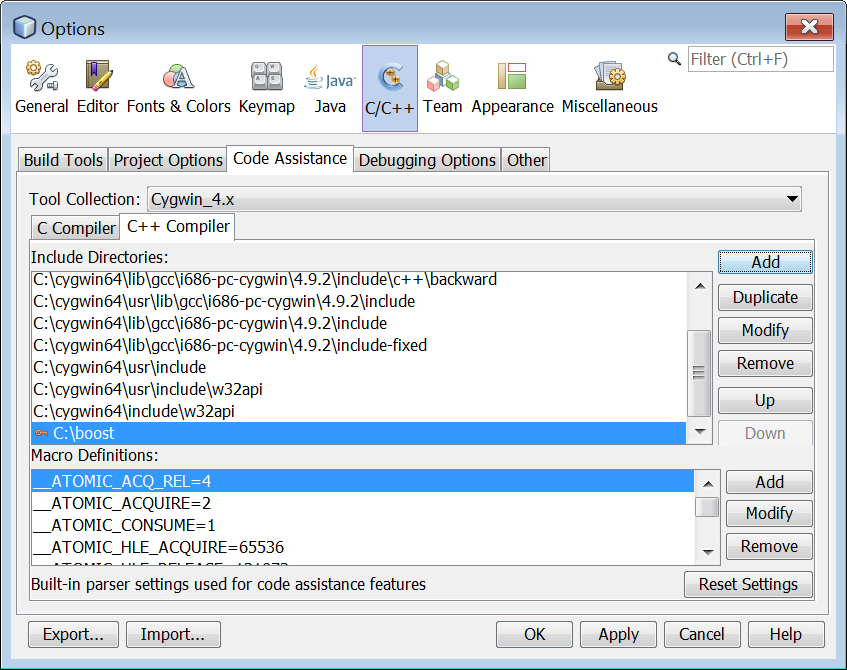
Task: Select the include-fixed directory entry
Action: click(359, 345)
